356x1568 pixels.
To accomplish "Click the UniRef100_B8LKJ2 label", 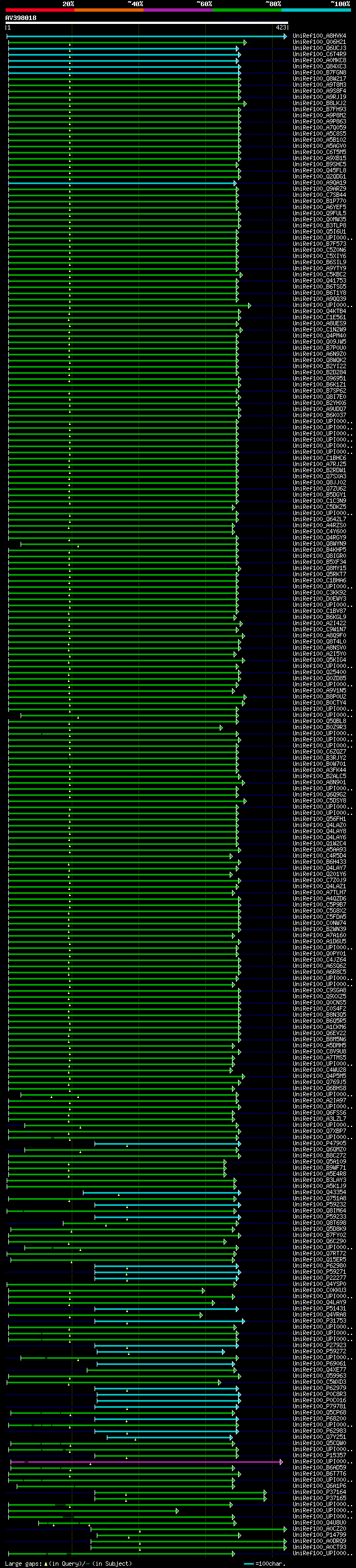I will point(319,103).
